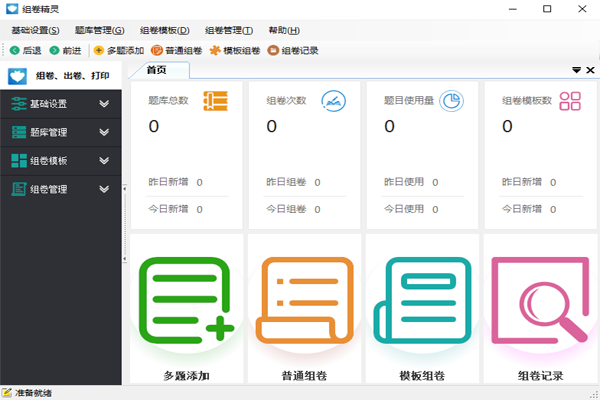
Task: Click the 基础设置 sliders icon in sidebar
Action: coord(19,104)
